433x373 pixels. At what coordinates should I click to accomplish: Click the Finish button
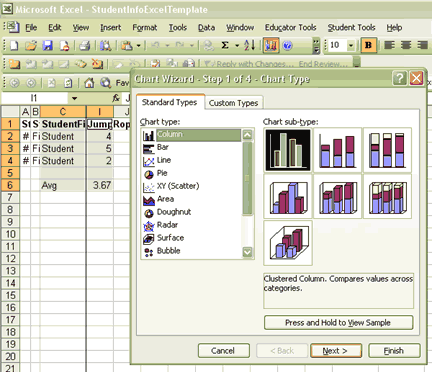coord(394,351)
